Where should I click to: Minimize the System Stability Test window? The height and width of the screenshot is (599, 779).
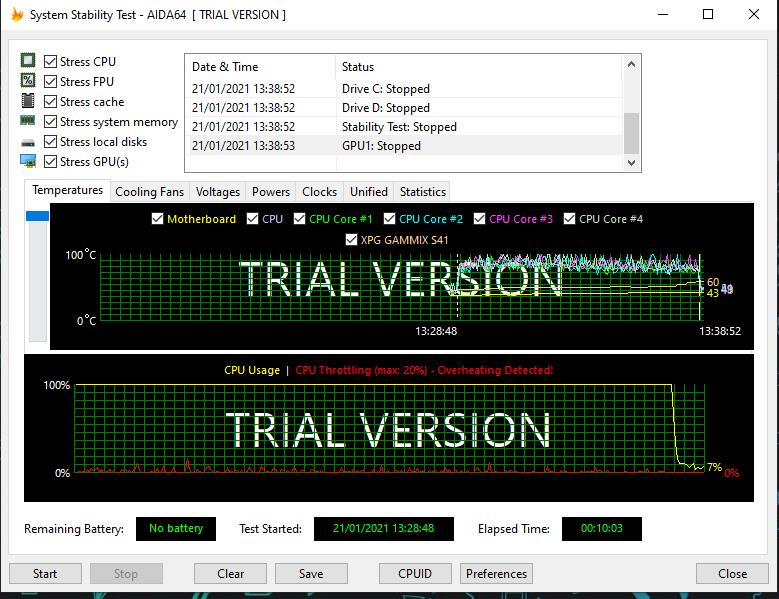663,14
